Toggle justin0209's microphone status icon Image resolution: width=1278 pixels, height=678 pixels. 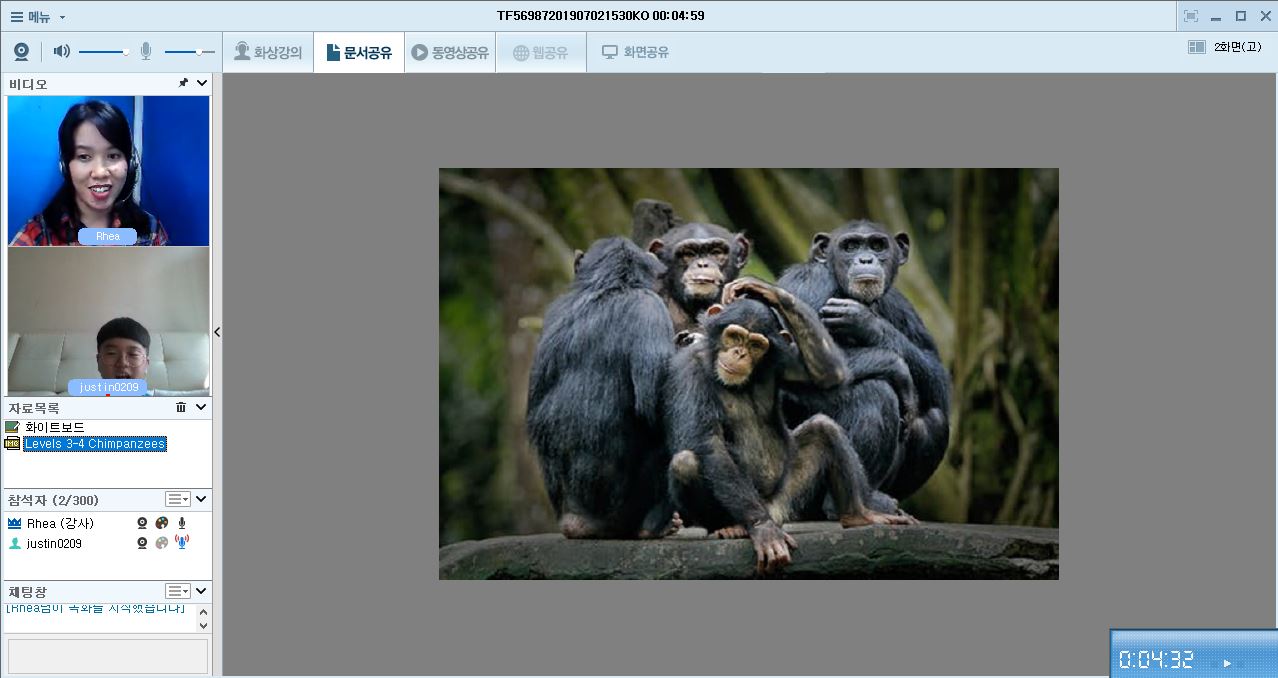pyautogui.click(x=182, y=542)
